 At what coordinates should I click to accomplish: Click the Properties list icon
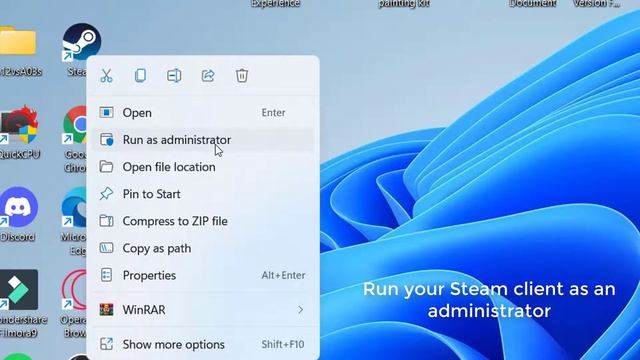tap(106, 275)
